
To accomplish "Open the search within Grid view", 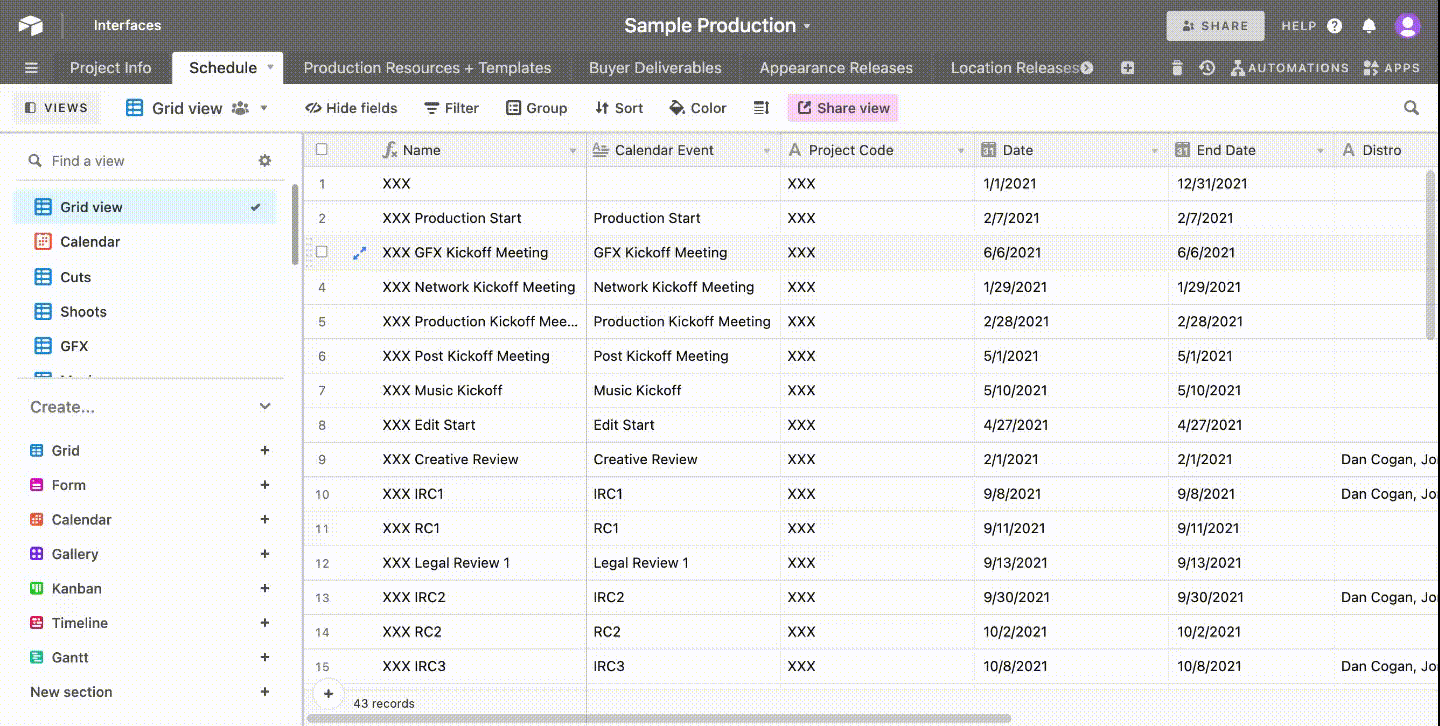I will click(x=1411, y=107).
